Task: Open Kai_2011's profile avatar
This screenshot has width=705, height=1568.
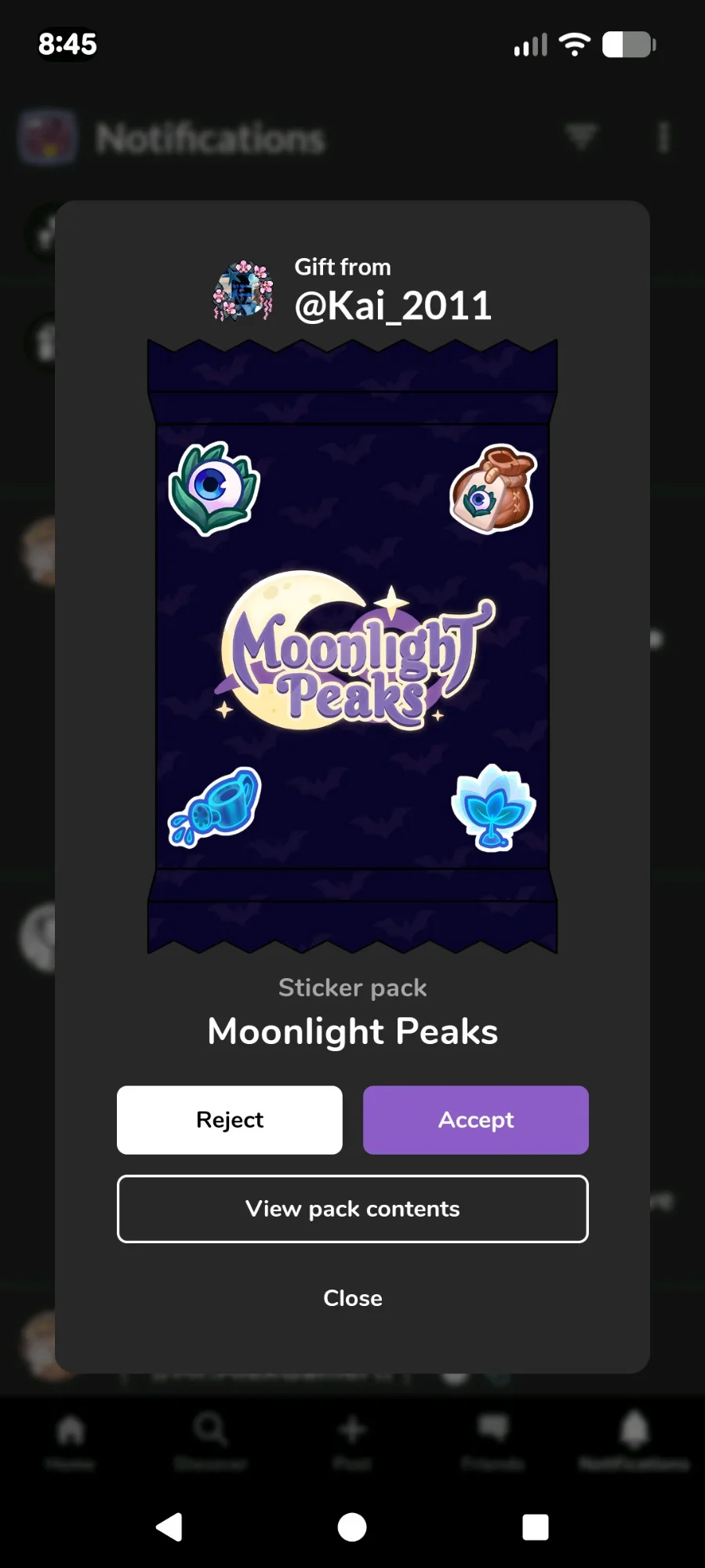Action: click(x=244, y=290)
